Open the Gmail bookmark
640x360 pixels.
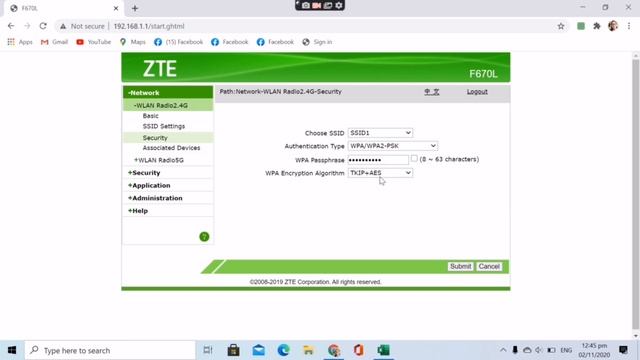pos(54,42)
